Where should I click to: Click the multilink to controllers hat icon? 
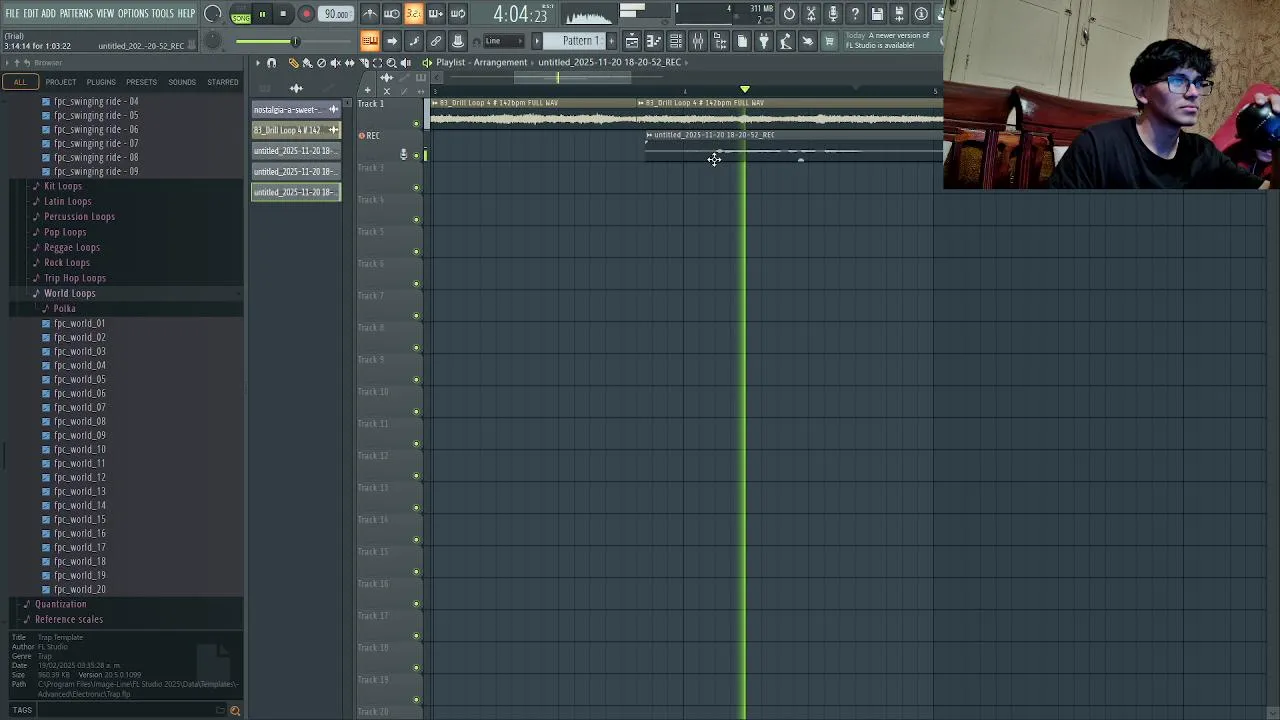pyautogui.click(x=457, y=41)
